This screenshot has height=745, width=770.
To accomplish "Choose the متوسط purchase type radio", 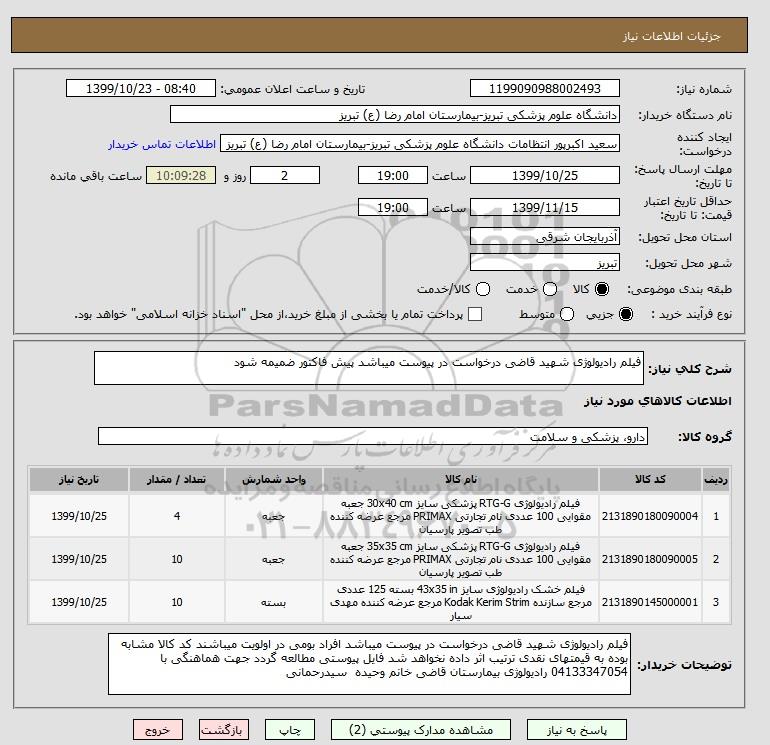I will click(x=567, y=314).
